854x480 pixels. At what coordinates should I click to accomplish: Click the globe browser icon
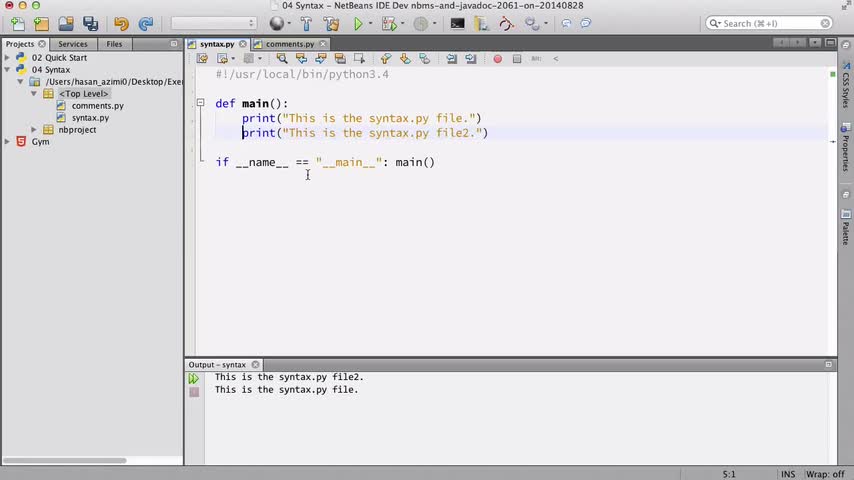coord(277,23)
